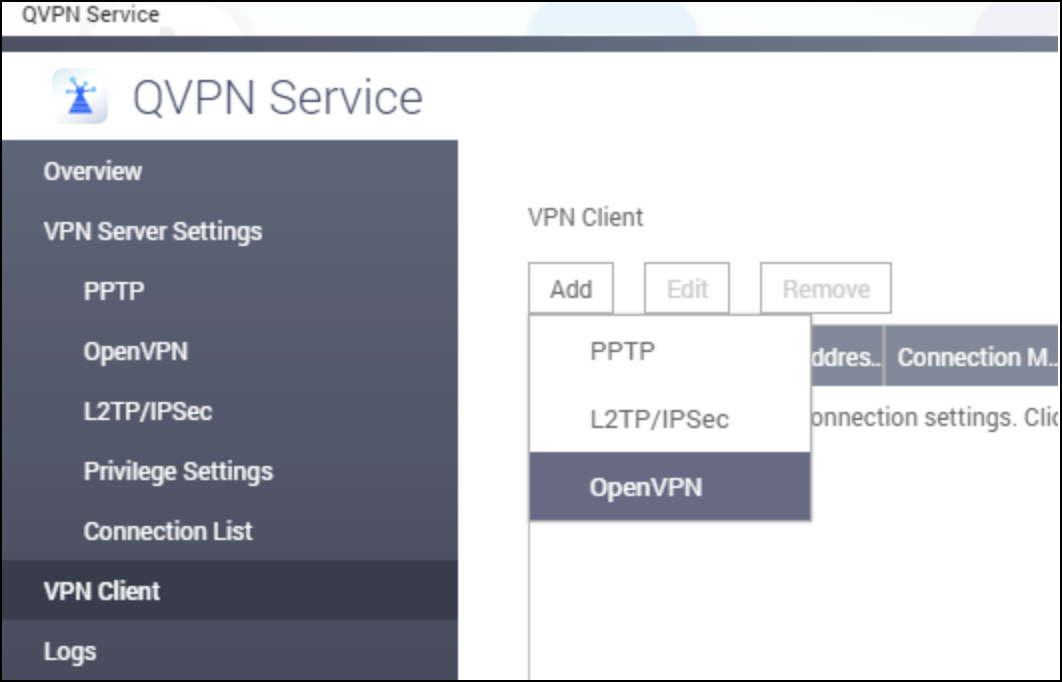Choose L2TP/IPSec from the Add dropdown menu
This screenshot has height=682, width=1062.
click(659, 419)
